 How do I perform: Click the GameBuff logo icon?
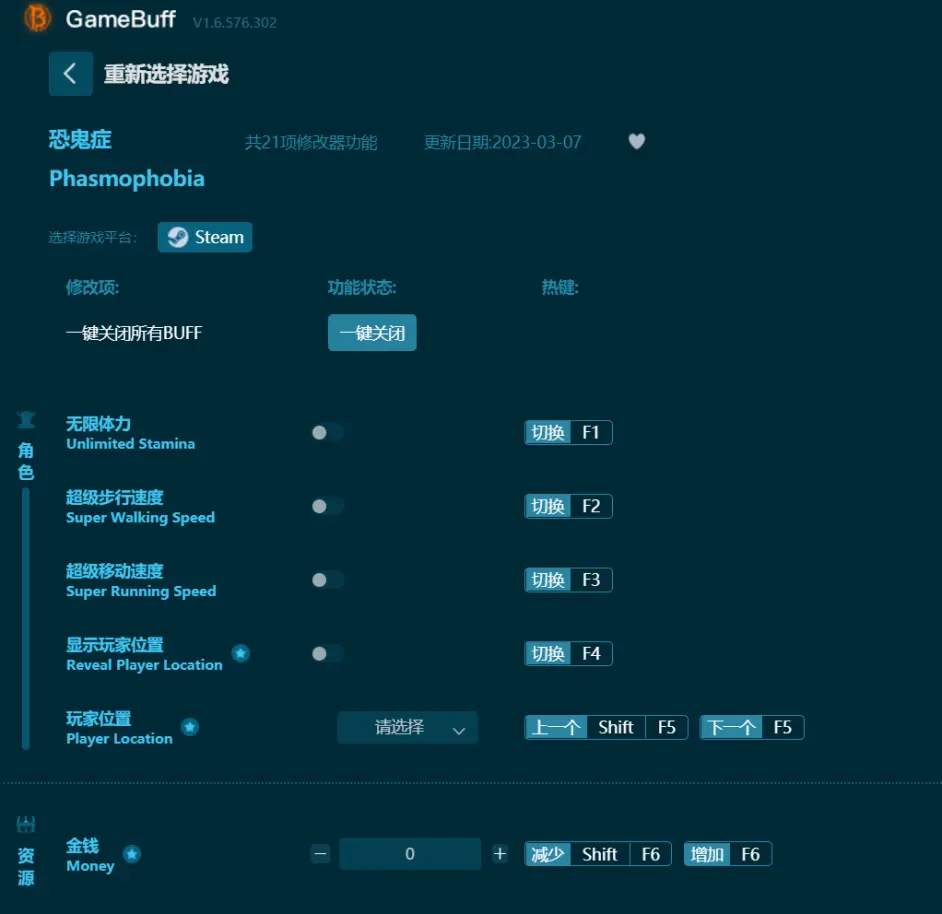click(37, 19)
